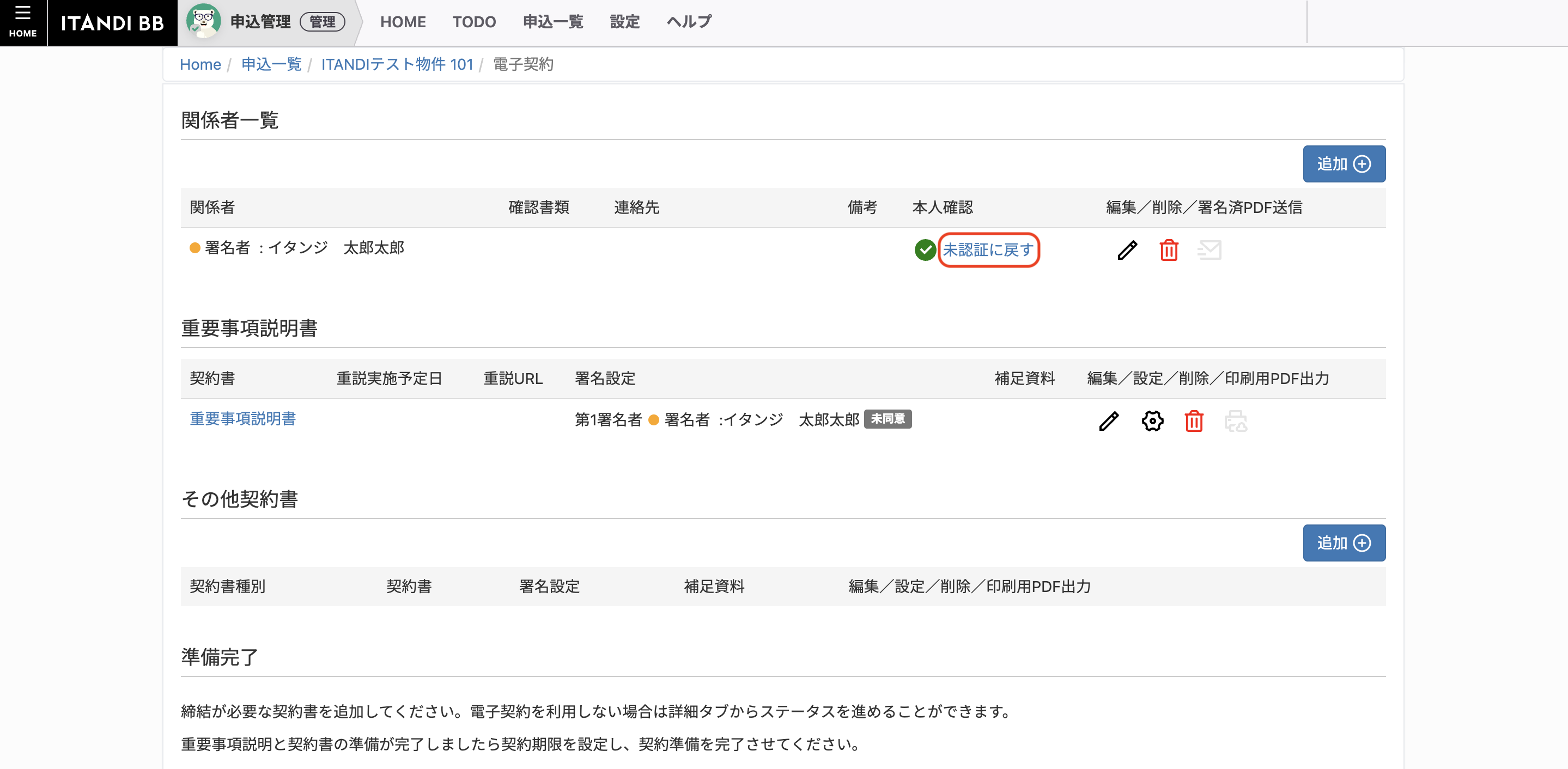Viewport: 1568px width, 769px height.
Task: Click 追加 button in 関係者一覧
Action: coord(1344,163)
